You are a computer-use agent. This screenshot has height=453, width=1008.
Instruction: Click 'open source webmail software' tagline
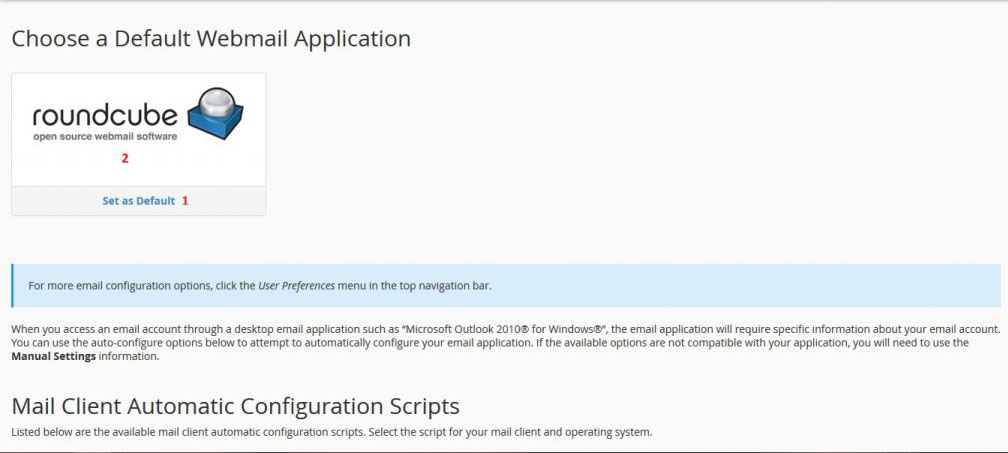[x=105, y=136]
